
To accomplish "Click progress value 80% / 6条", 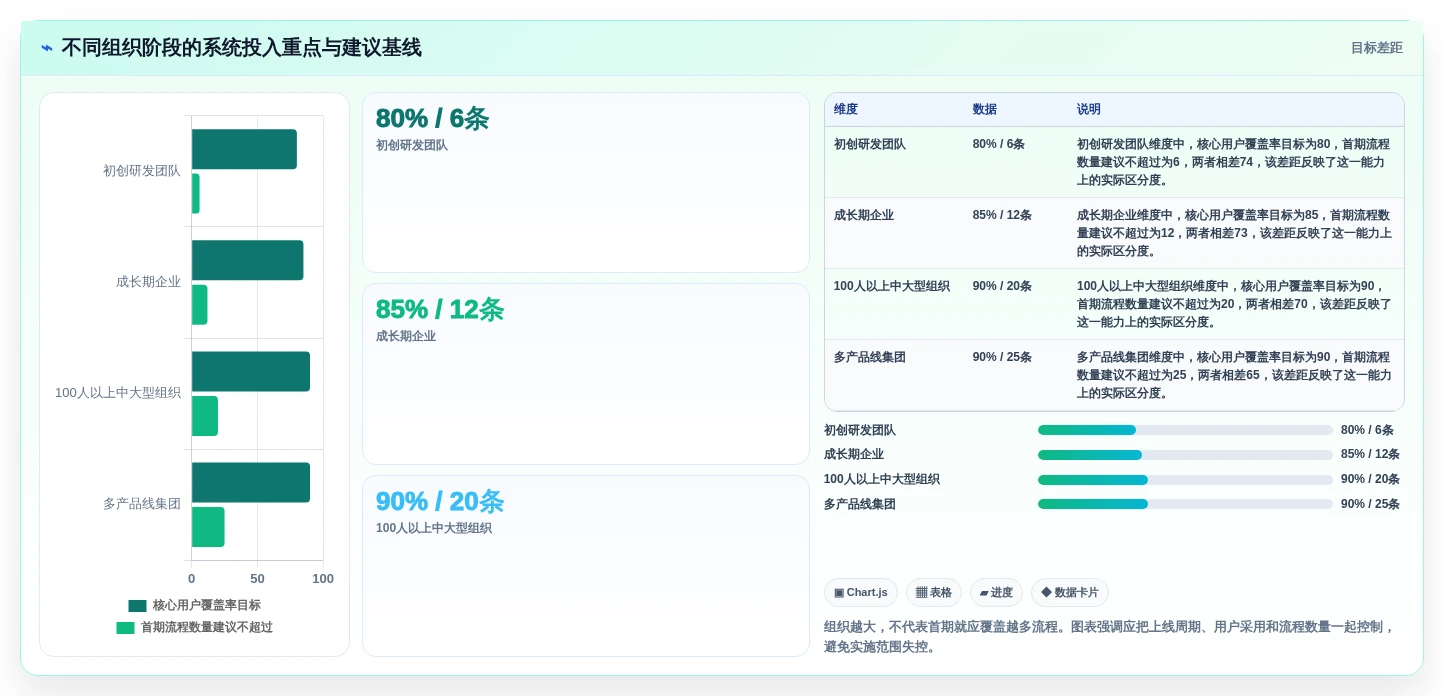I will pyautogui.click(x=1367, y=430).
